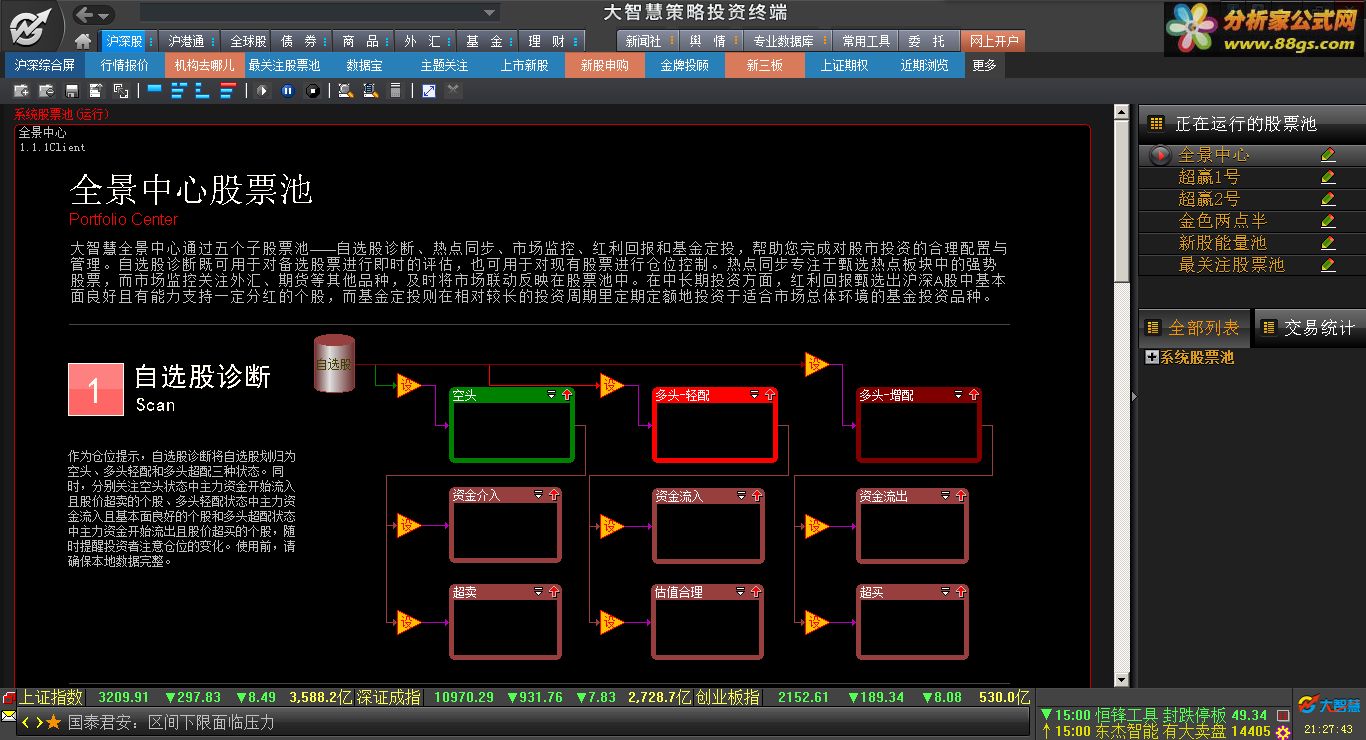
Task: Click the 常用工具 button
Action: point(866,41)
